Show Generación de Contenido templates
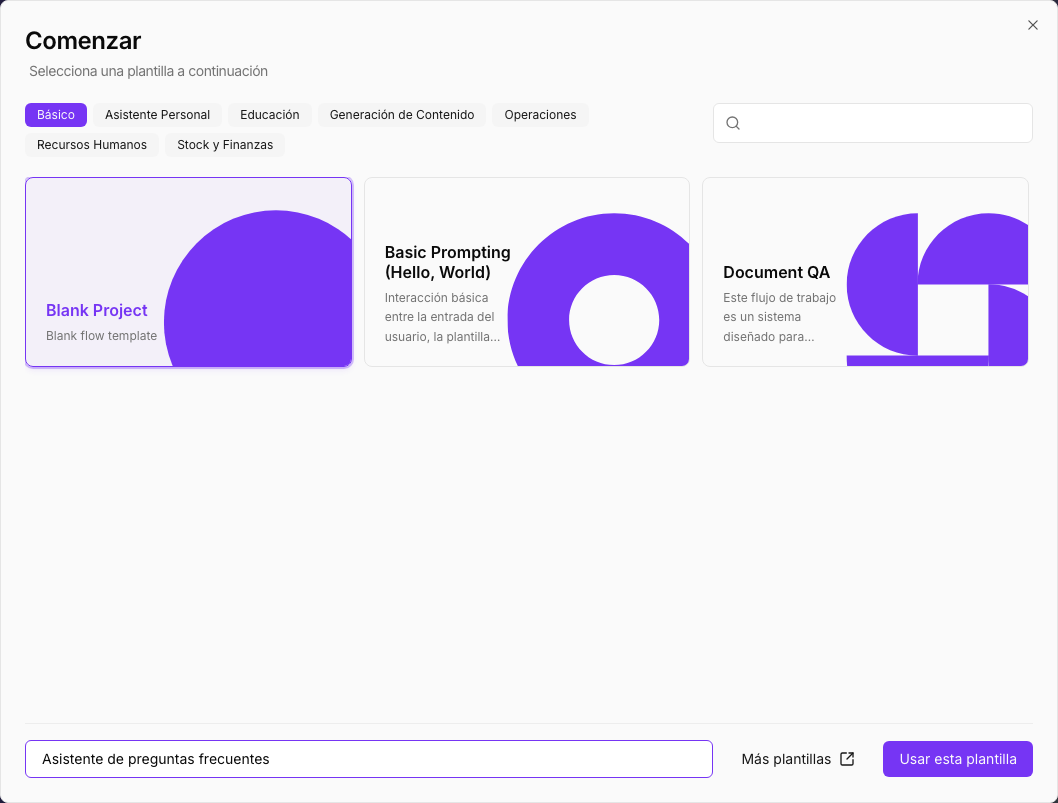The image size is (1058, 803). pyautogui.click(x=402, y=115)
